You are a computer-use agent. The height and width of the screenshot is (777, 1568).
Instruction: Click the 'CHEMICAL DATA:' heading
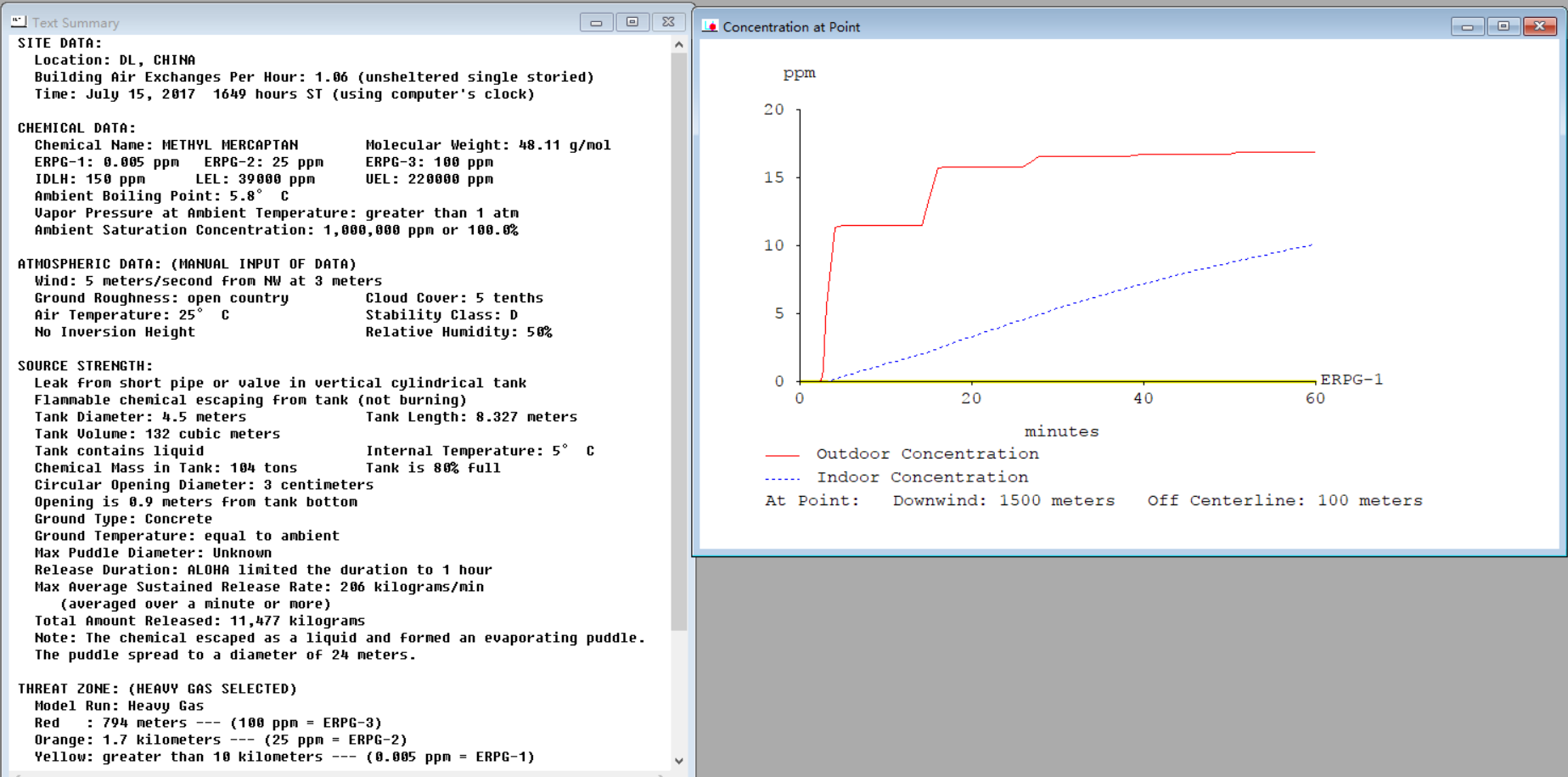pos(76,128)
